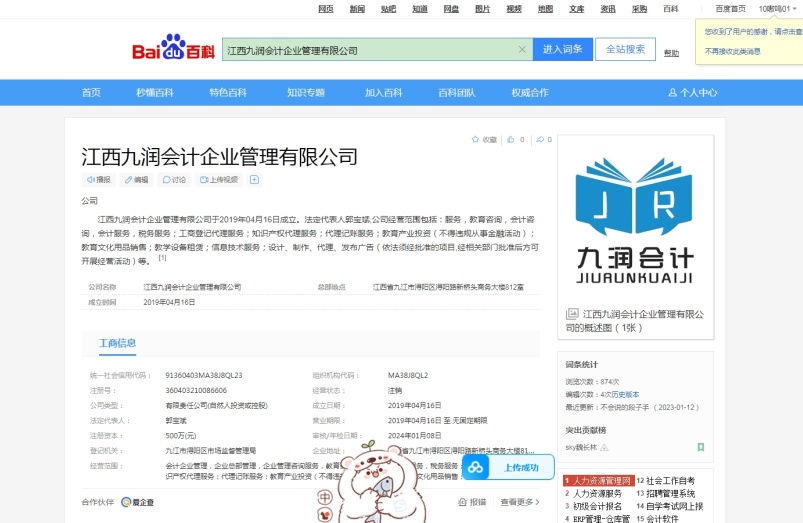Click the user thanks notification message
The image size is (803, 523).
[753, 32]
